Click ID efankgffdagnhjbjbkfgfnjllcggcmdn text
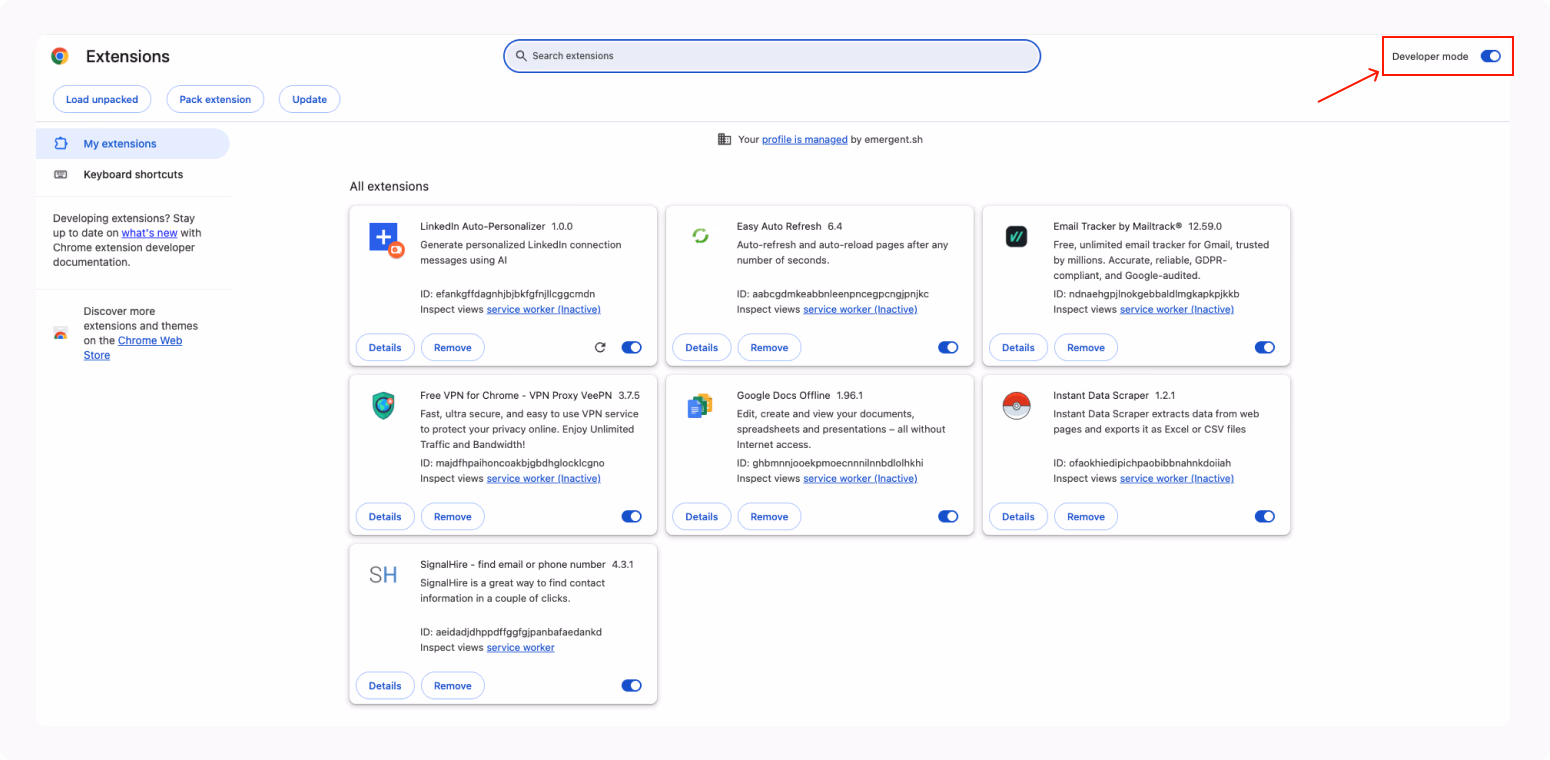The image size is (1550, 760). 508,294
